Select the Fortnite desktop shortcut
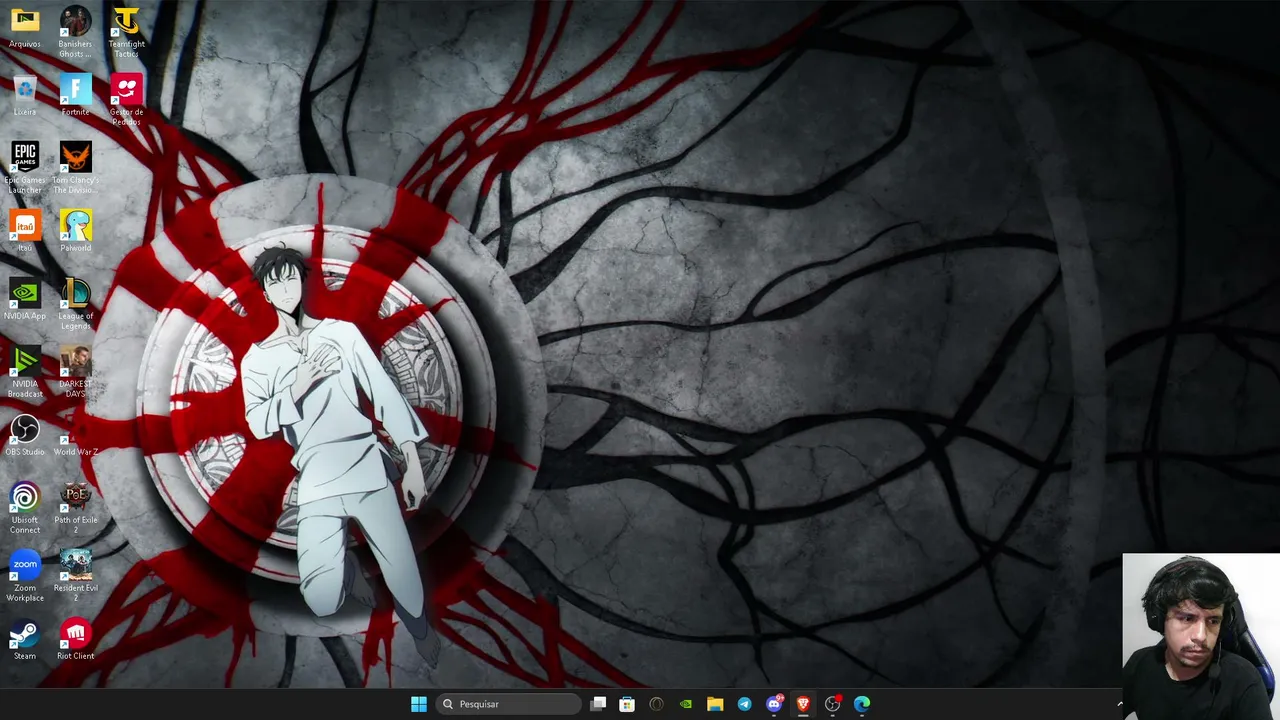Image resolution: width=1280 pixels, height=720 pixels. click(x=75, y=96)
